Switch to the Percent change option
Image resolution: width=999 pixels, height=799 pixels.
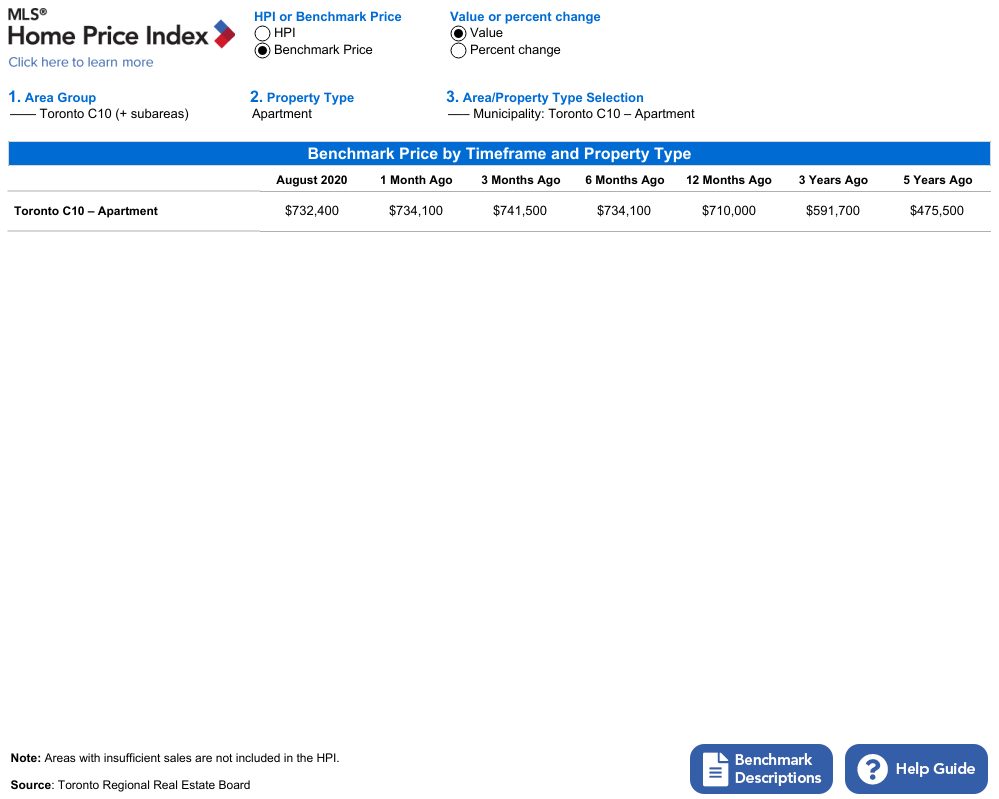459,50
